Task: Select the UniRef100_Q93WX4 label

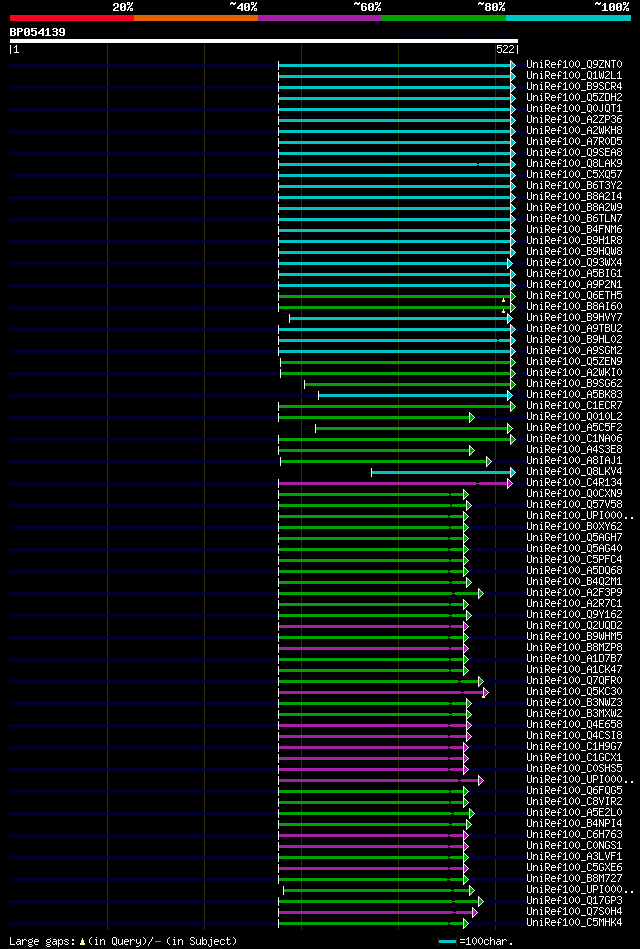Action: [x=574, y=263]
